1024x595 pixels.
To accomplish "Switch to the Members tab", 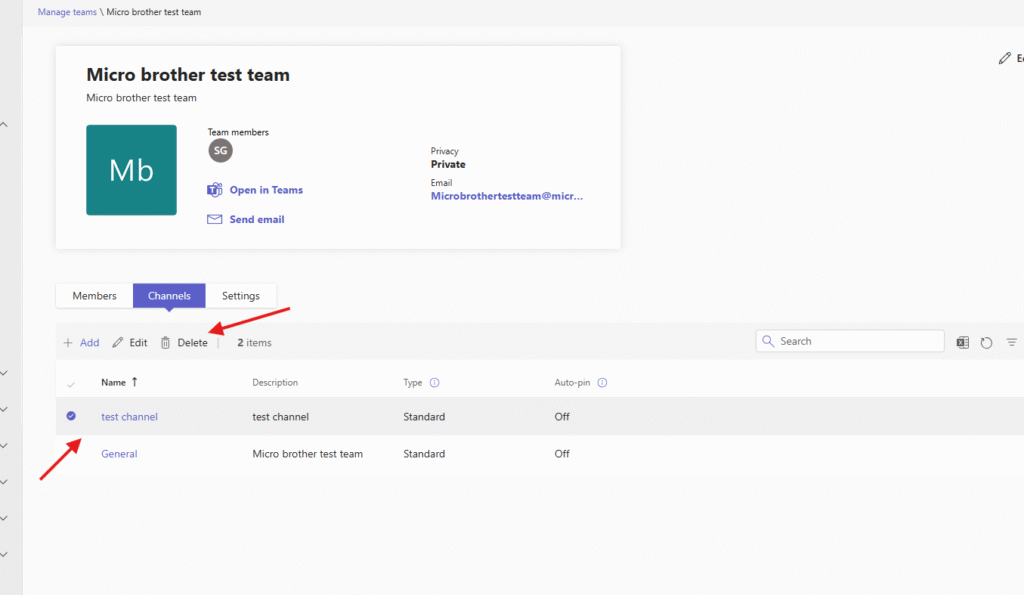I will (94, 296).
